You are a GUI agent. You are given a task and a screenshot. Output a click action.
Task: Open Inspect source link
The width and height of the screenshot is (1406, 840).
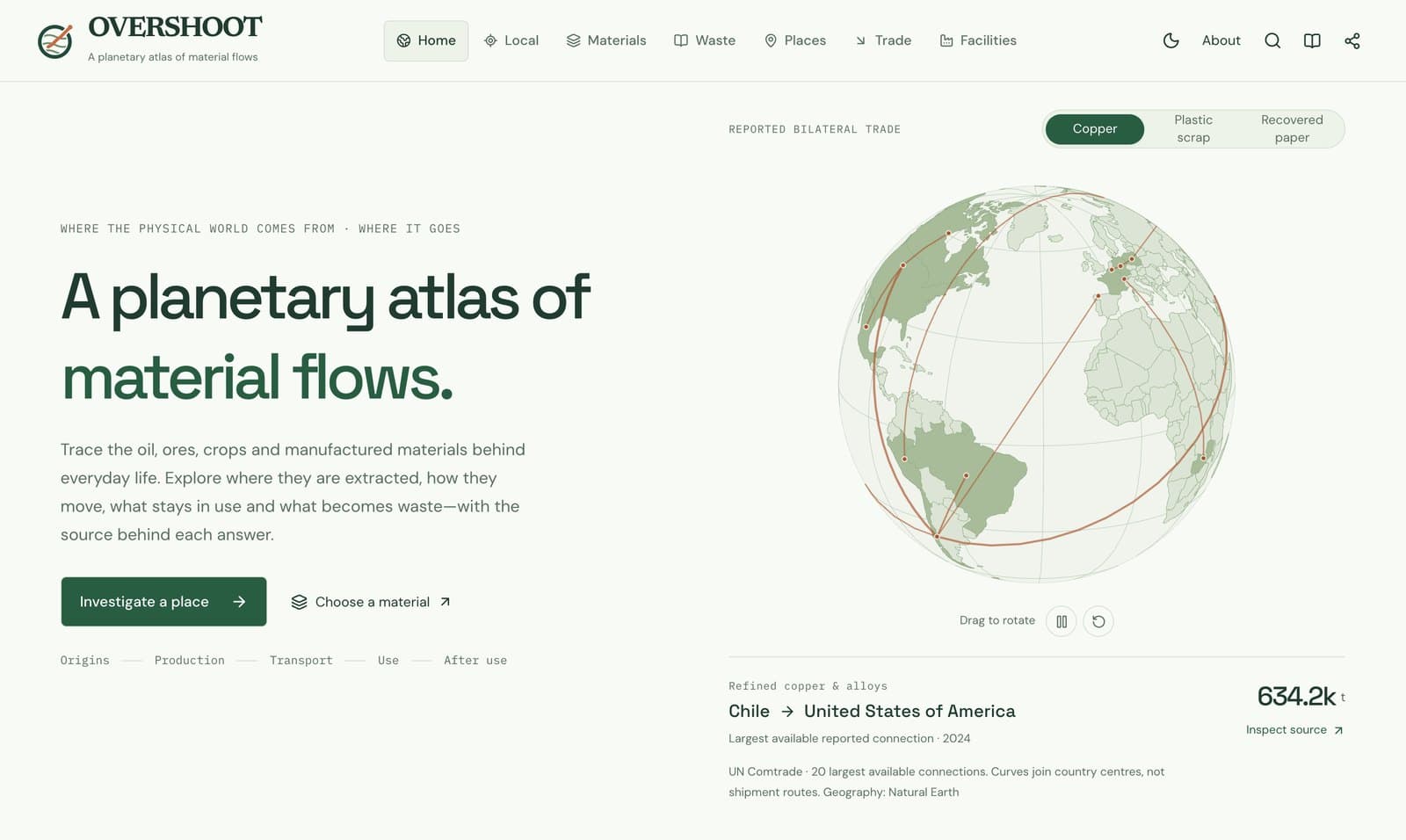[x=1294, y=730]
